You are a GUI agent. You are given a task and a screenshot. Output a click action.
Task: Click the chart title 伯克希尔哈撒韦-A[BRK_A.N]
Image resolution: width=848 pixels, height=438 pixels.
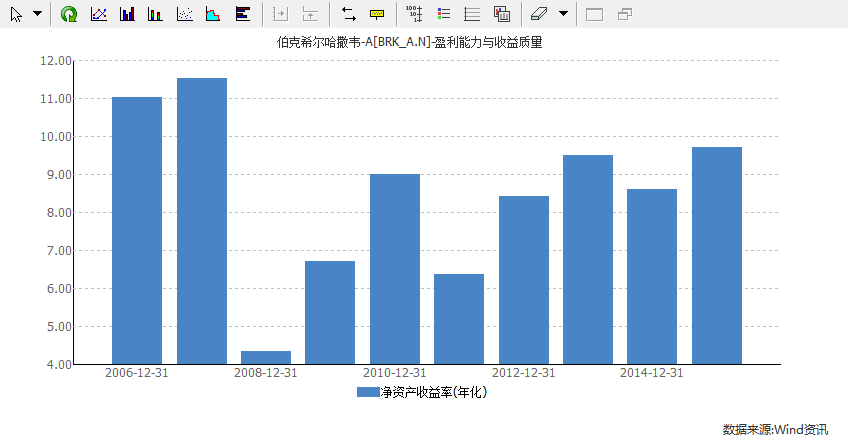coord(354,42)
